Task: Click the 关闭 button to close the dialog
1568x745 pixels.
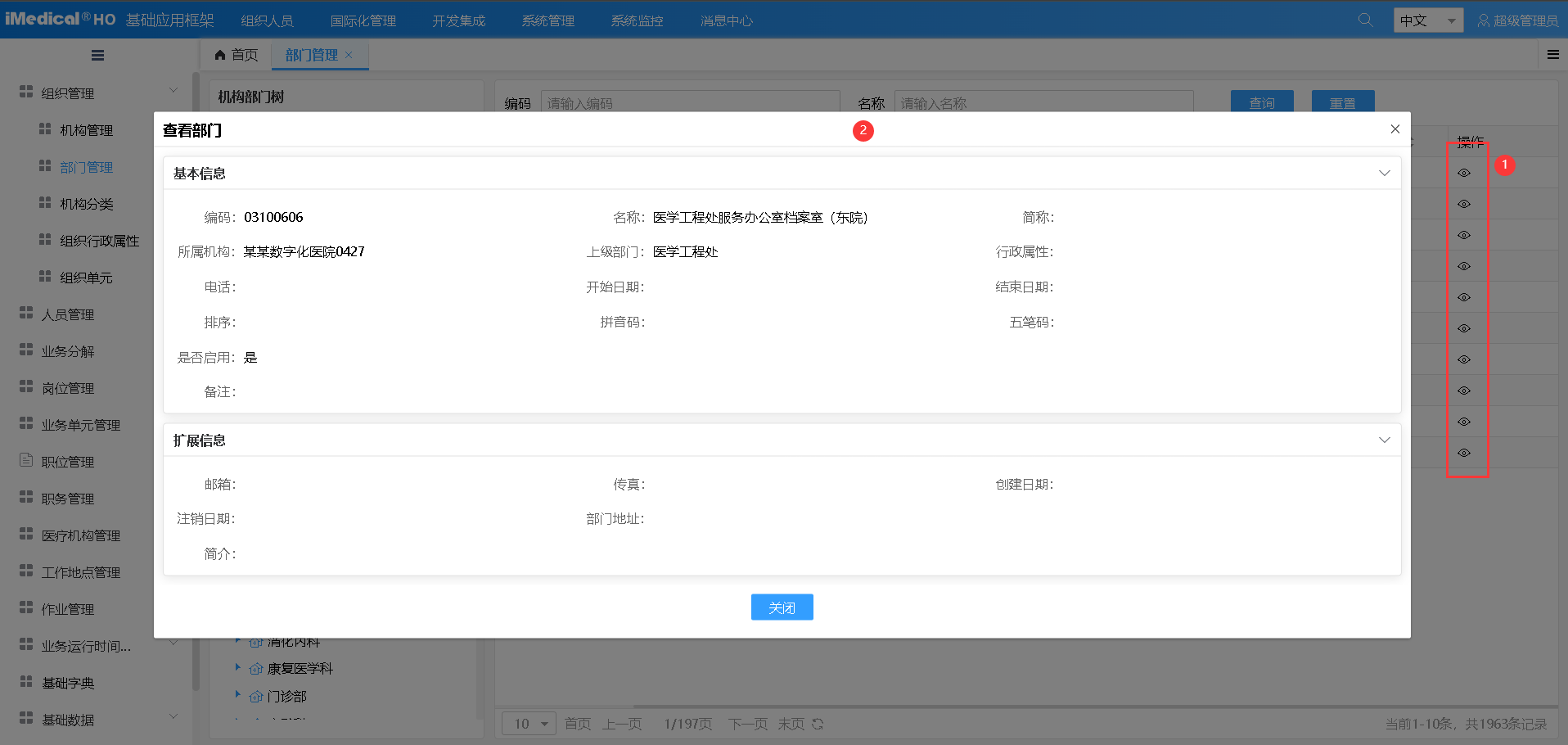Action: 781,607
